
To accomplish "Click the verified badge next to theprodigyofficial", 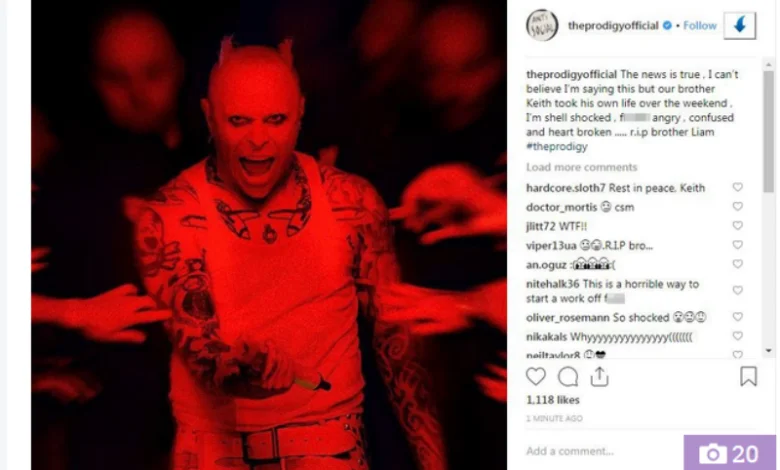I will 667,25.
